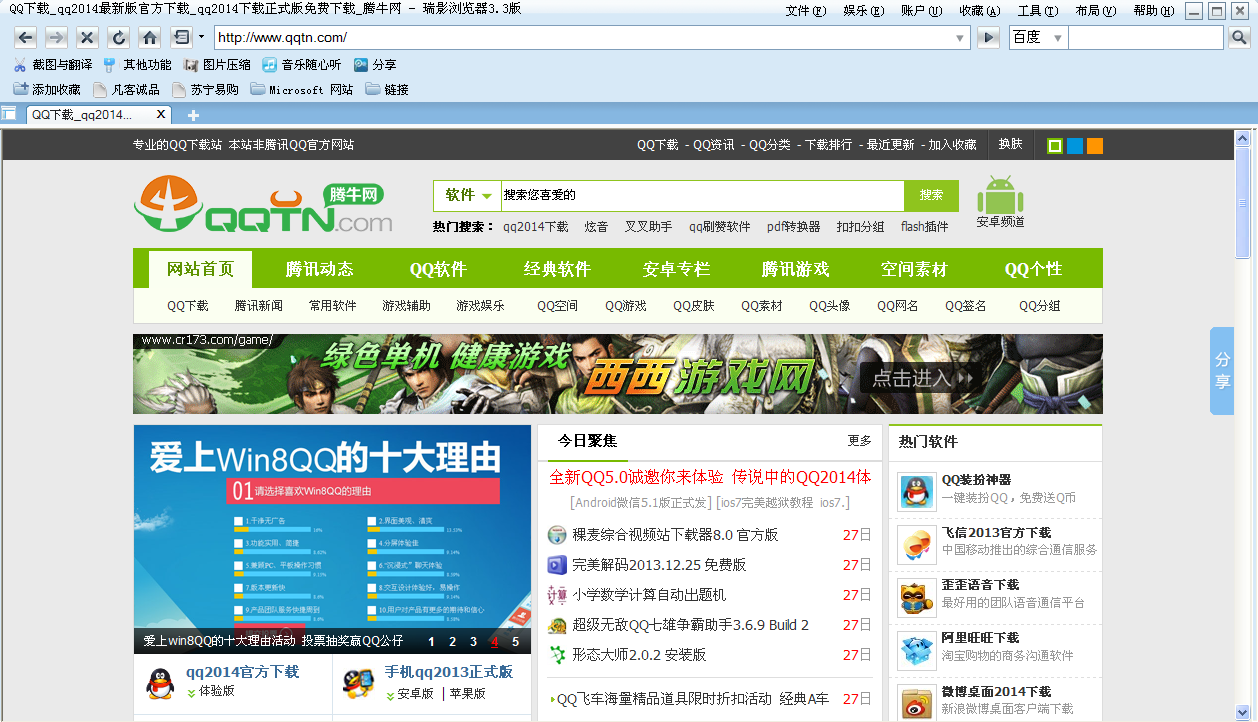The height and width of the screenshot is (722, 1258).
Task: Open the QQ空间 sub-navigation link
Action: coord(557,306)
